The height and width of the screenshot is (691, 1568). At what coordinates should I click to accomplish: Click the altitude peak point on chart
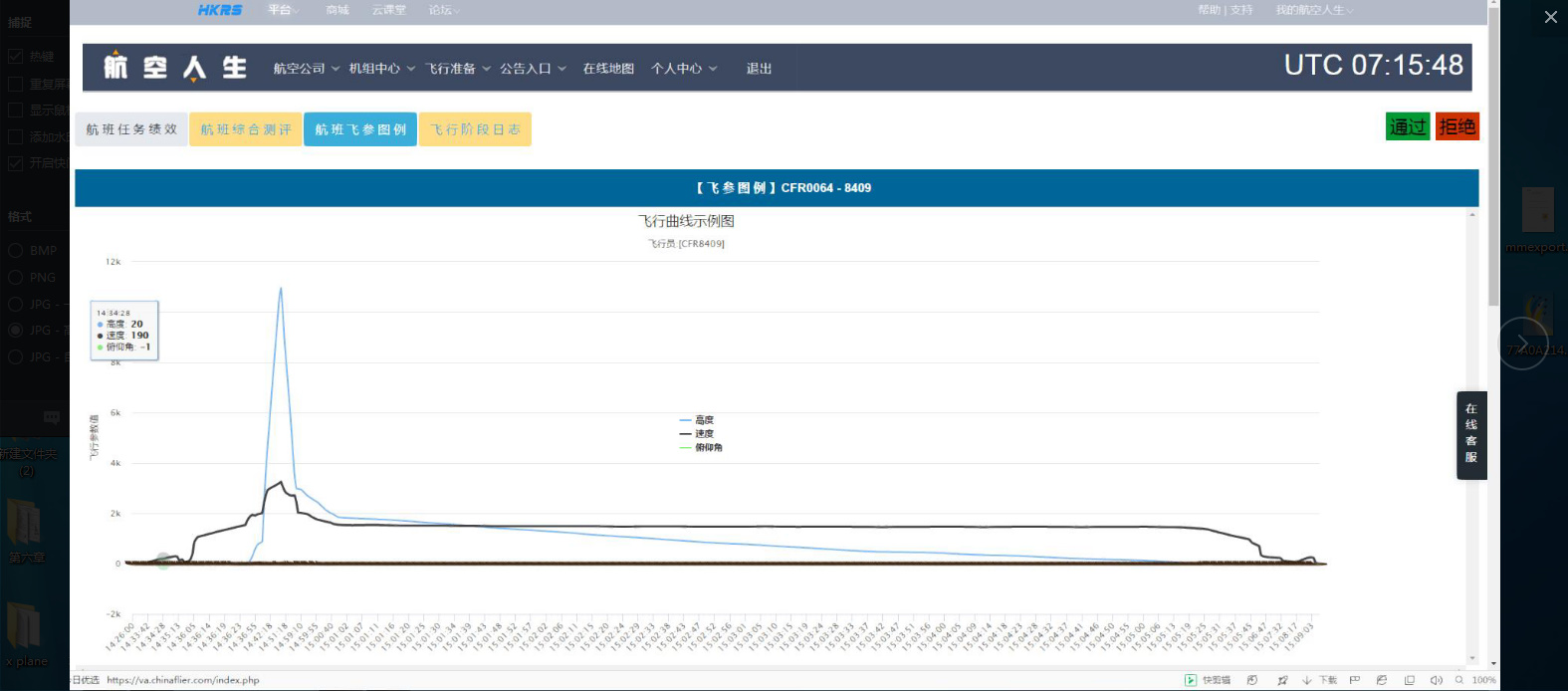(x=281, y=289)
